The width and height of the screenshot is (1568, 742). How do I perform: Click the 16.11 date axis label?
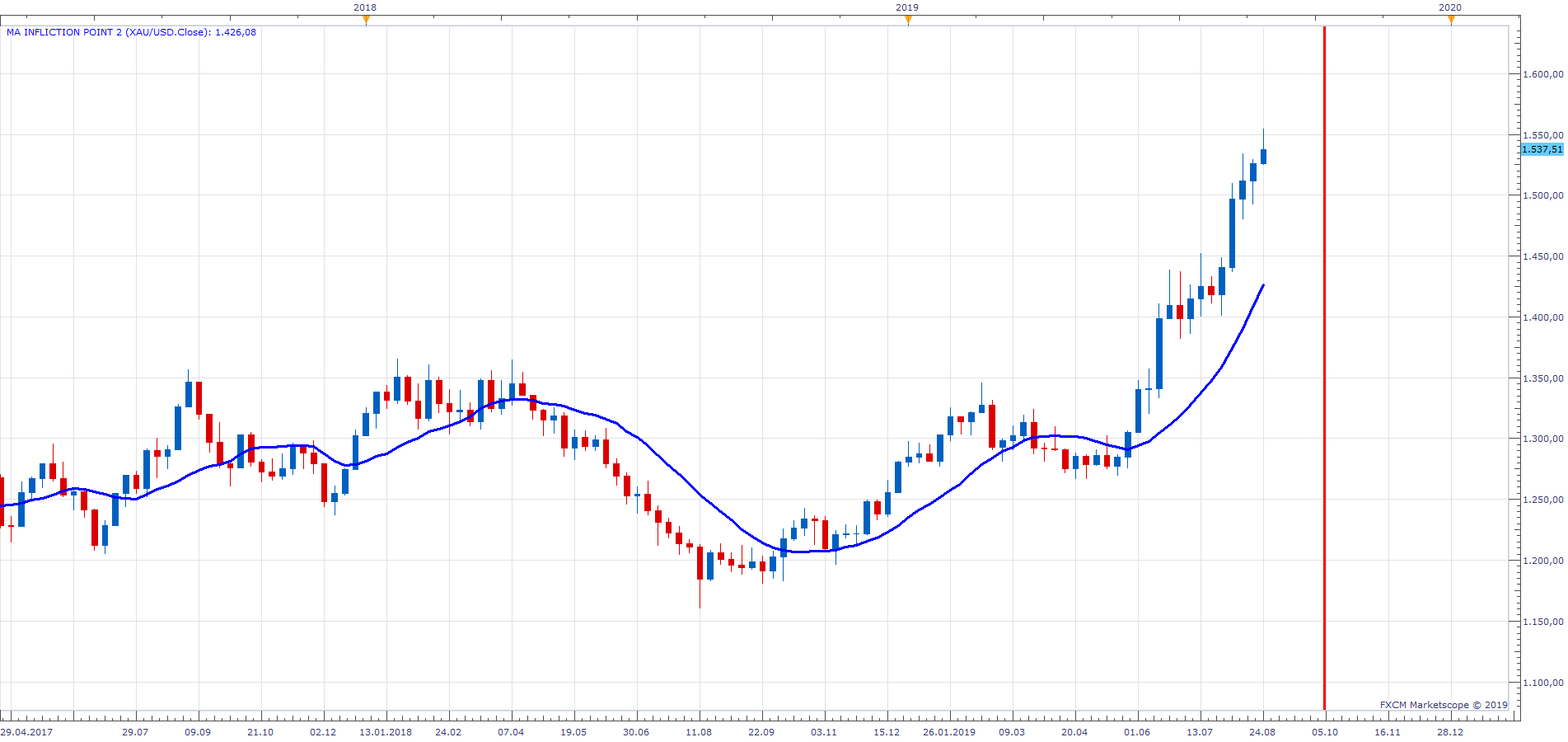coord(1388,732)
